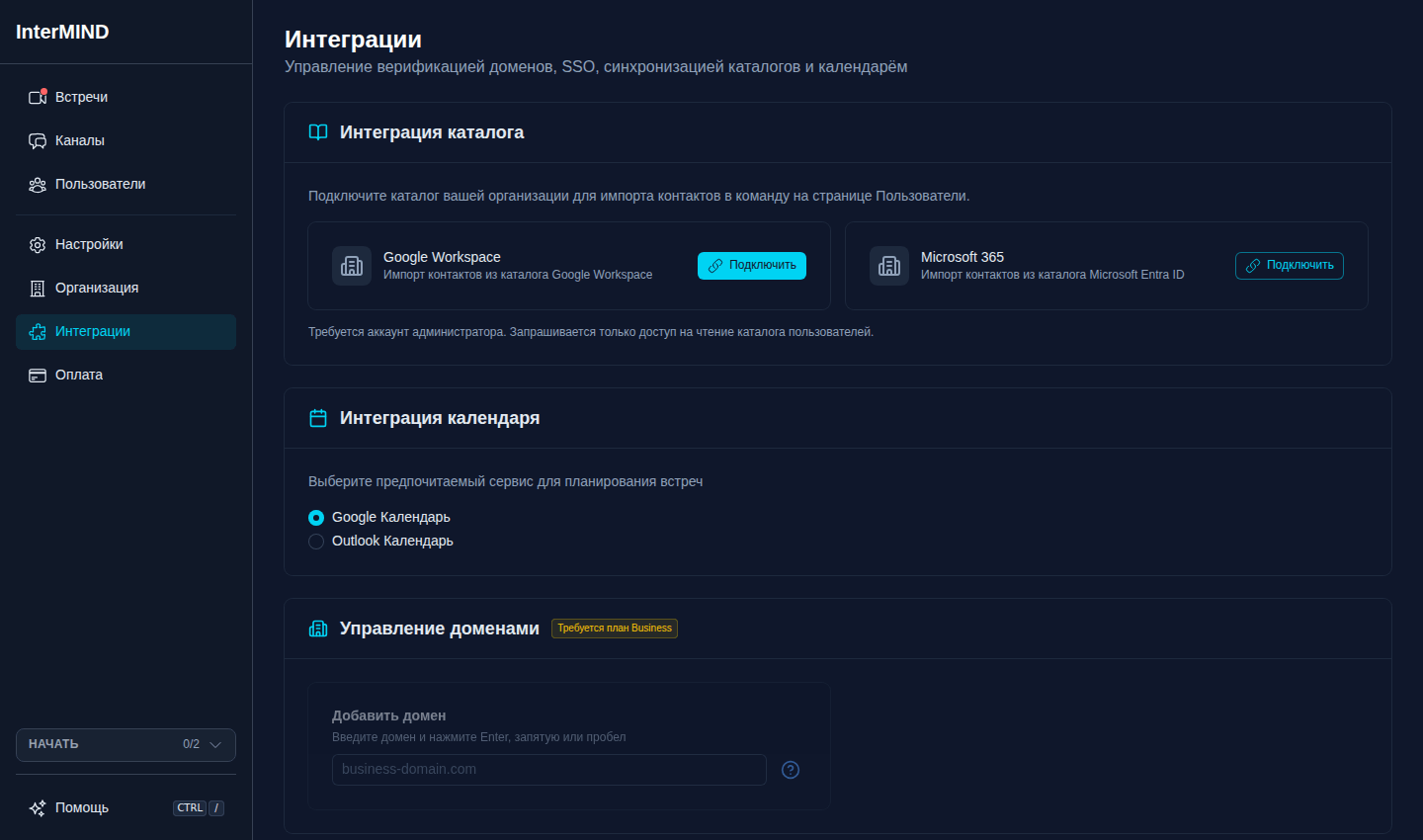Click the domain management building icon

[318, 629]
